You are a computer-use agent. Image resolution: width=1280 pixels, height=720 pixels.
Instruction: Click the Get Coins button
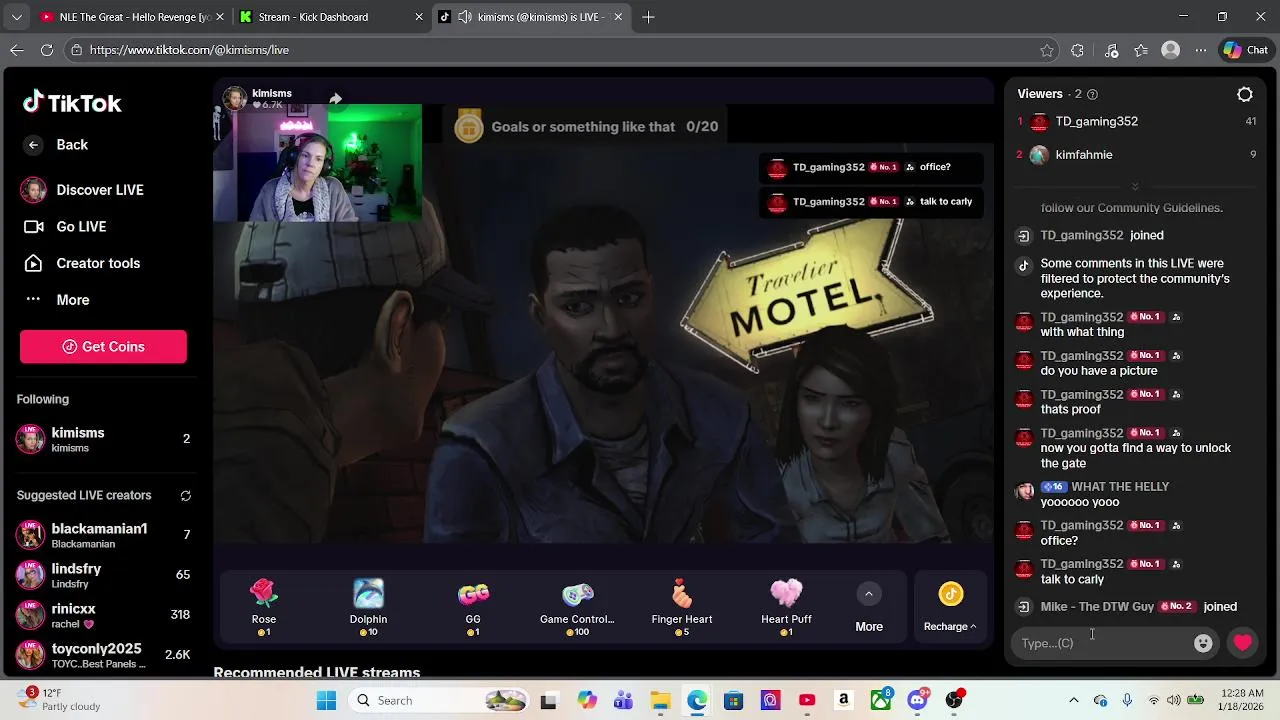coord(103,346)
